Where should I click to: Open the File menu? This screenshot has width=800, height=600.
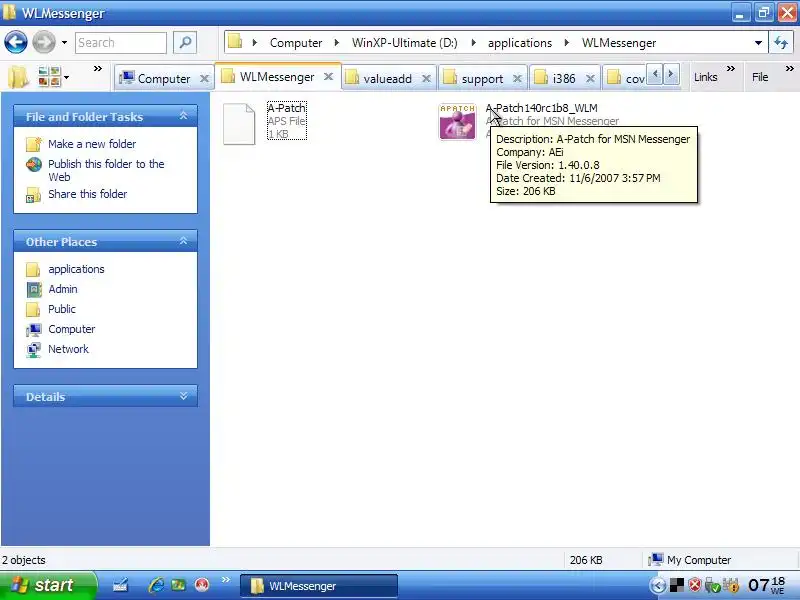pyautogui.click(x=760, y=77)
